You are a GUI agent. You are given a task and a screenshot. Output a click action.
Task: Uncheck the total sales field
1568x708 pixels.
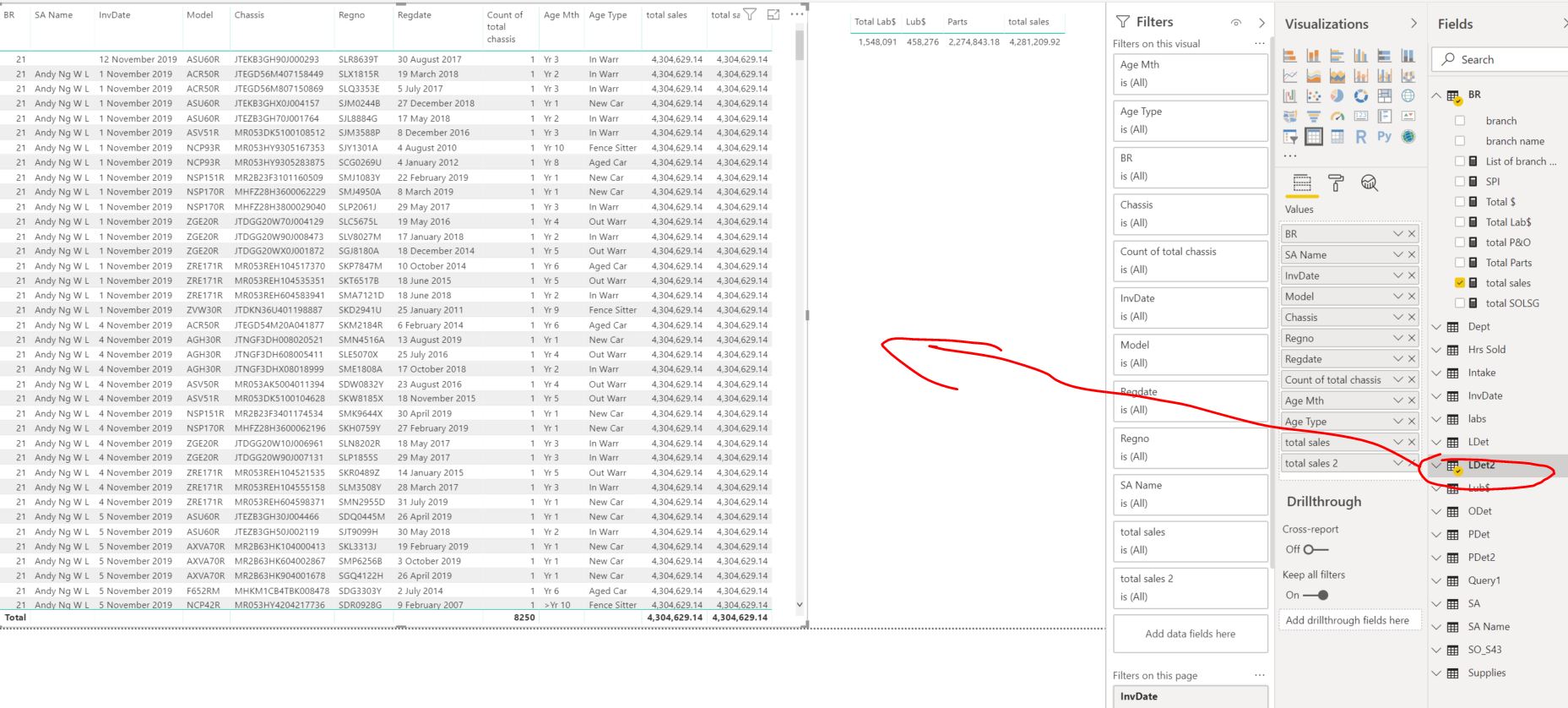point(1460,283)
